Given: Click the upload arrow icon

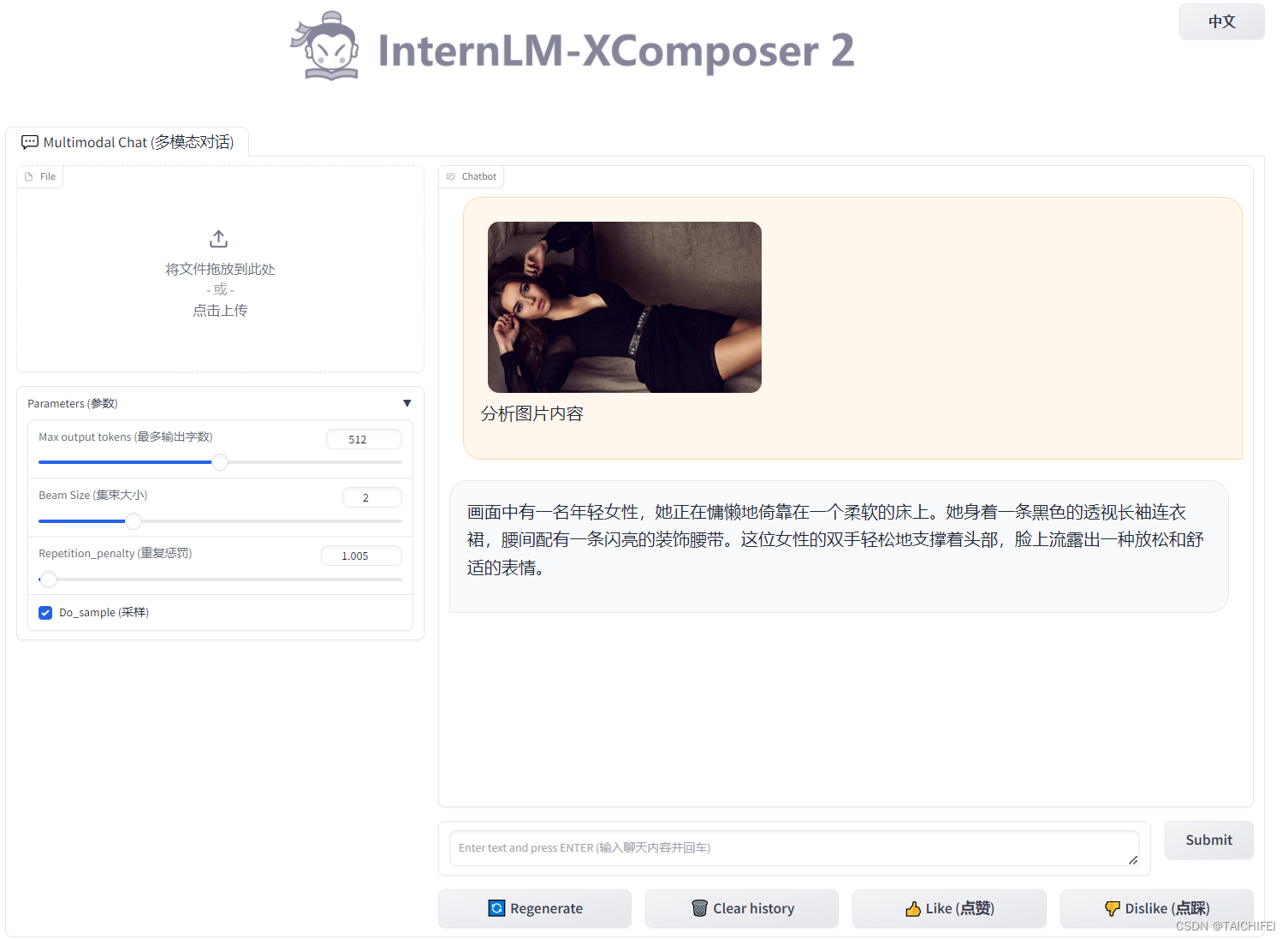Looking at the screenshot, I should (219, 239).
